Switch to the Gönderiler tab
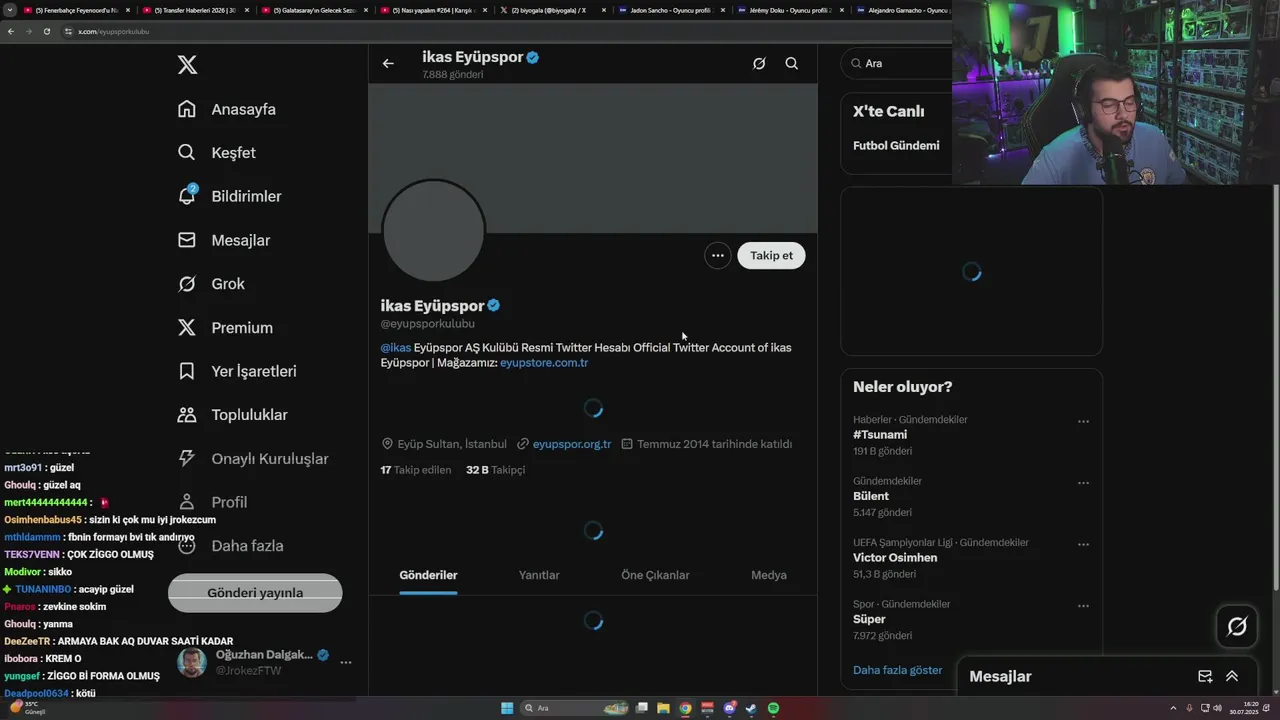The width and height of the screenshot is (1280, 720). (428, 575)
